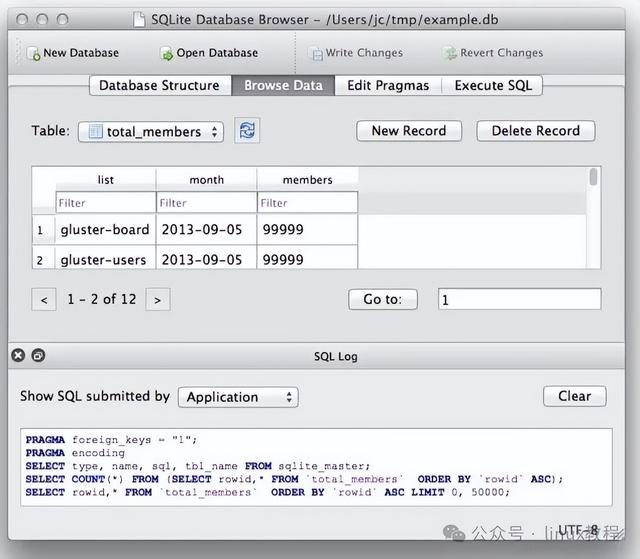Select members 99999 in gluster-board row
This screenshot has height=559, width=640.
tap(307, 230)
